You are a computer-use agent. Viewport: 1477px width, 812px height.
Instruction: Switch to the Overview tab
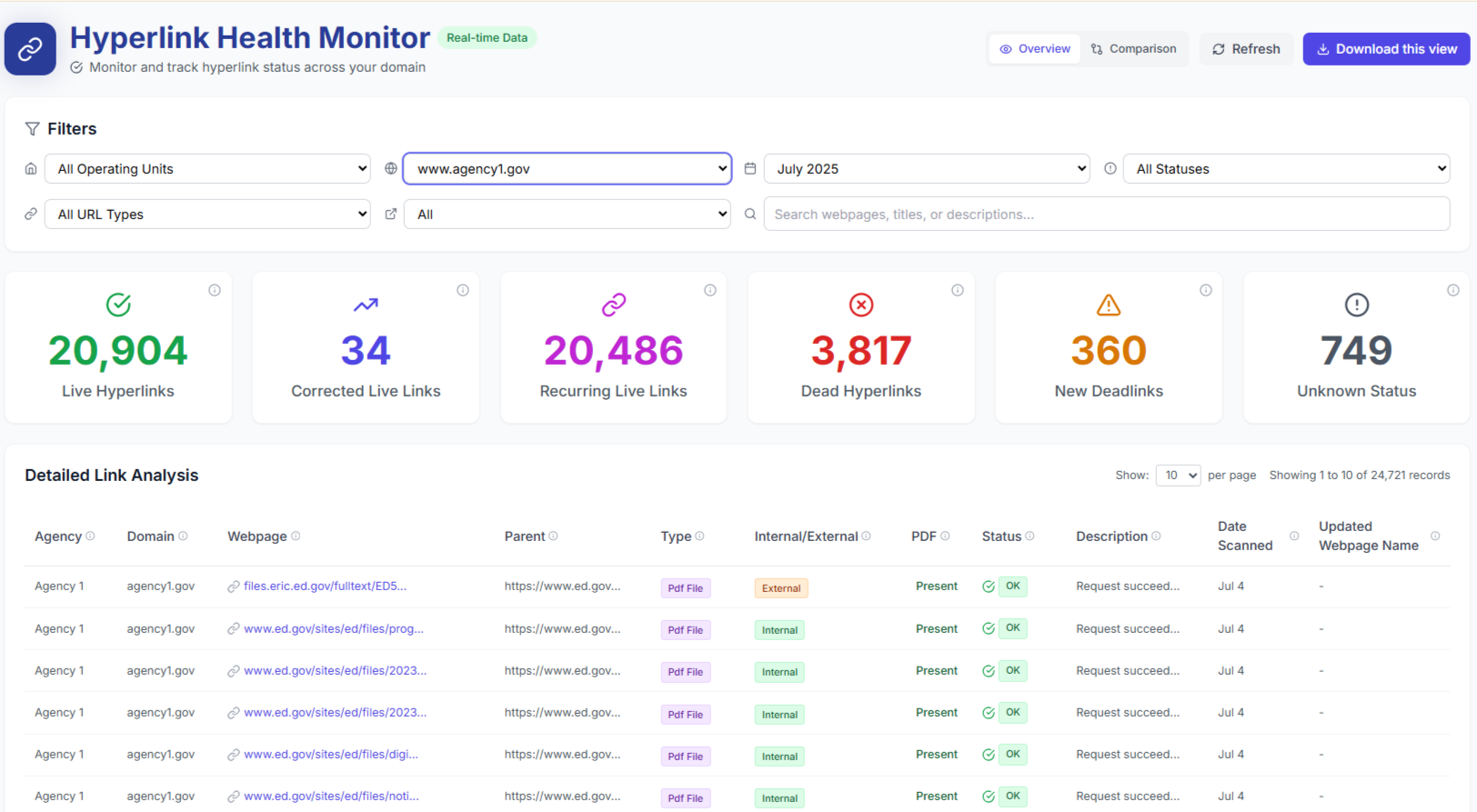1035,49
